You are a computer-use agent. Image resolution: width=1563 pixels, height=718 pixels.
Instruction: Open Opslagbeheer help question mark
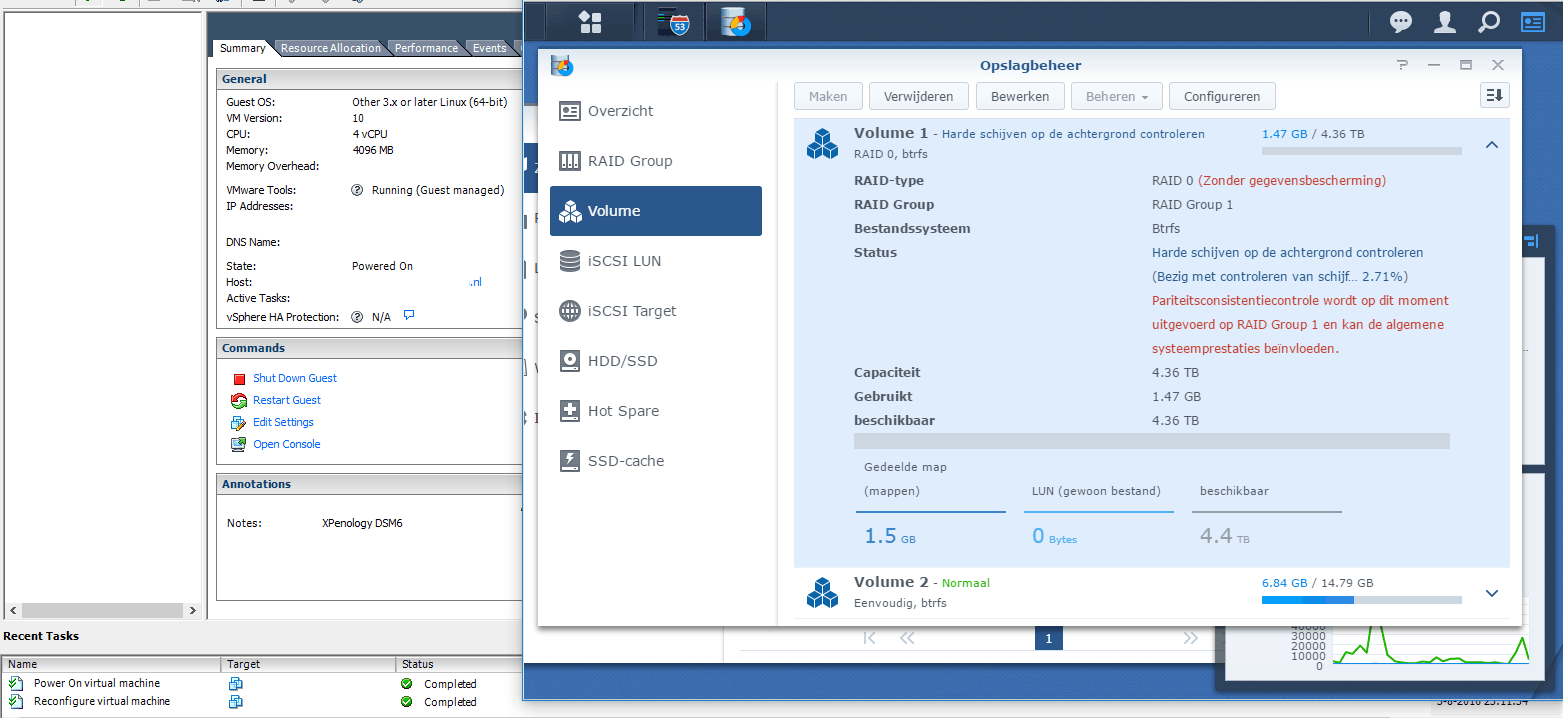tap(1403, 65)
